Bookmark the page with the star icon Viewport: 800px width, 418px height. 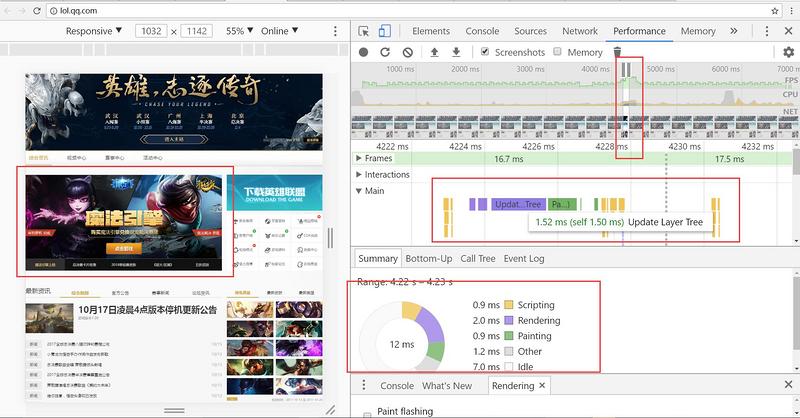coord(775,11)
